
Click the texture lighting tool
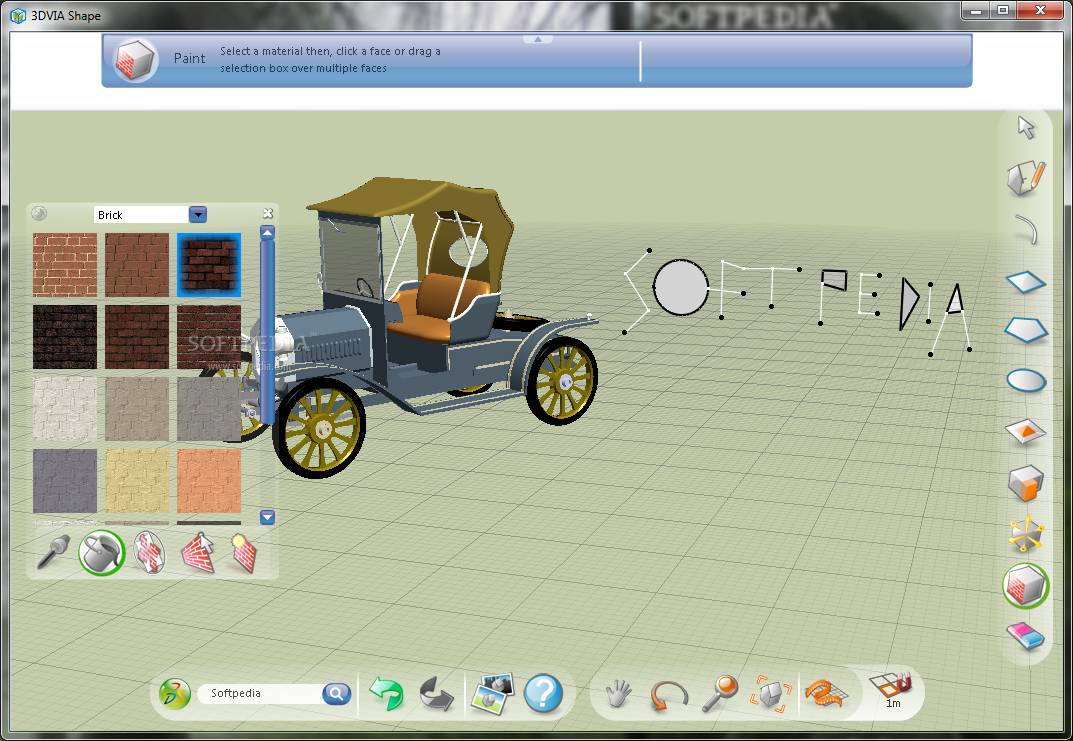click(x=244, y=553)
